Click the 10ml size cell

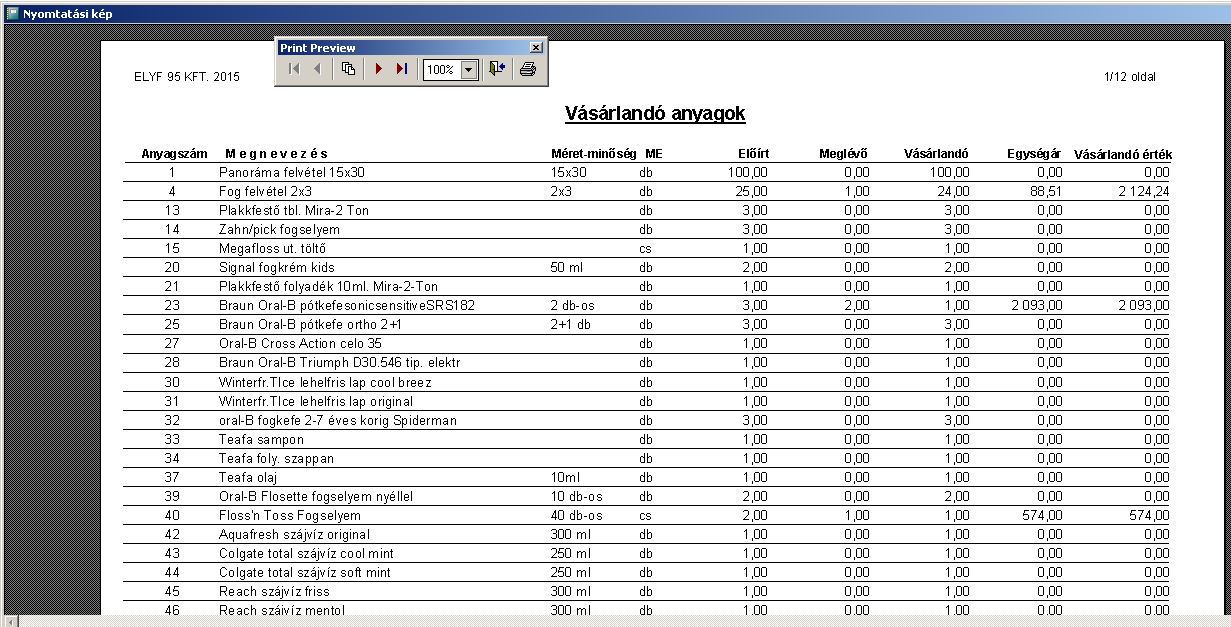(x=564, y=477)
